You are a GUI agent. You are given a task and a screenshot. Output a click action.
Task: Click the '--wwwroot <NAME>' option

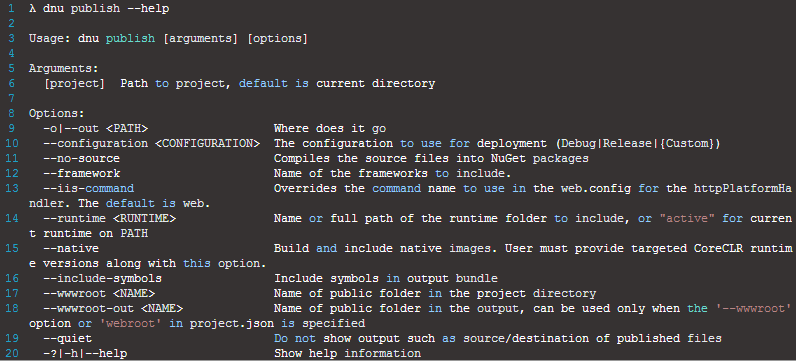click(99, 293)
